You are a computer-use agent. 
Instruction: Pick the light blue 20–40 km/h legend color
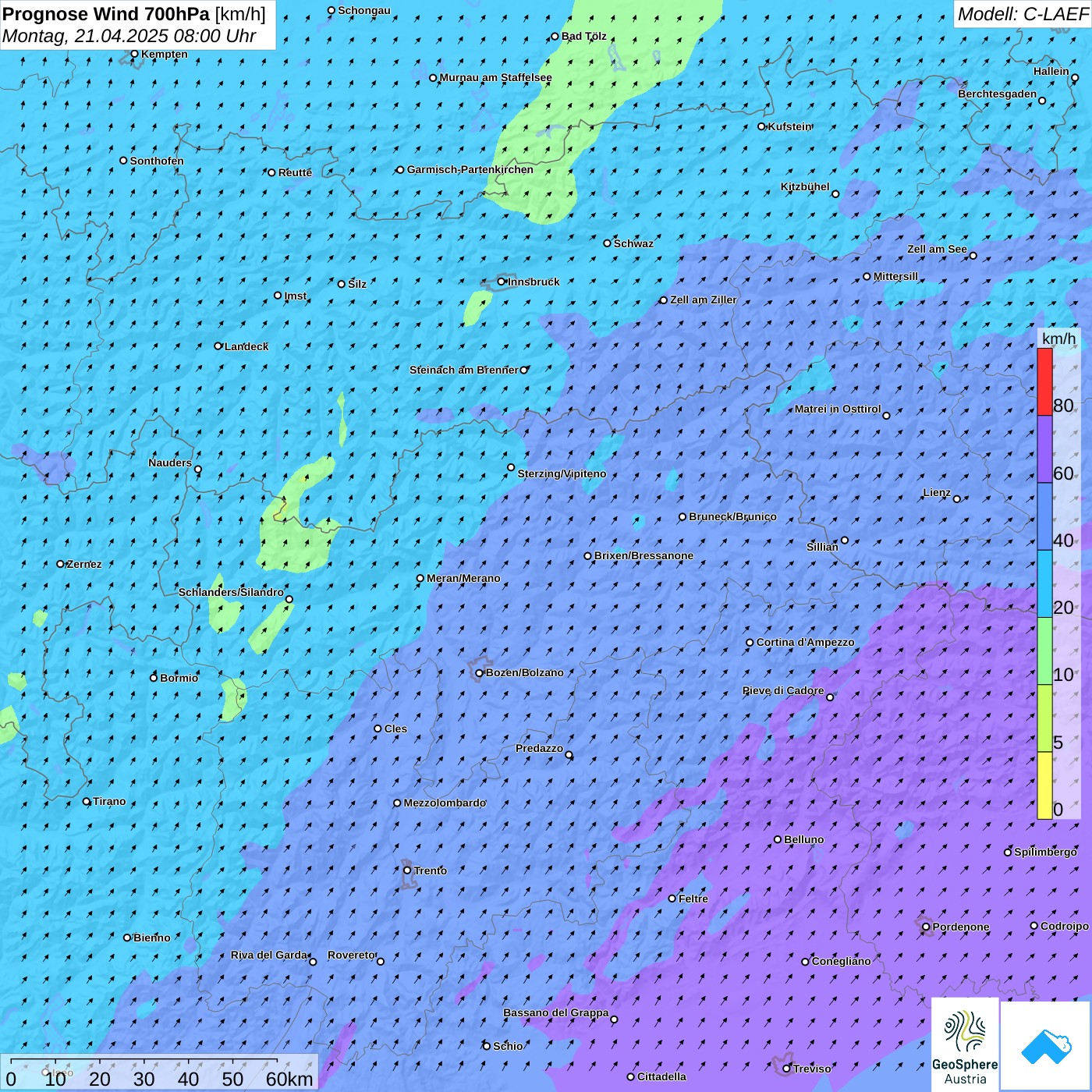click(x=1044, y=584)
